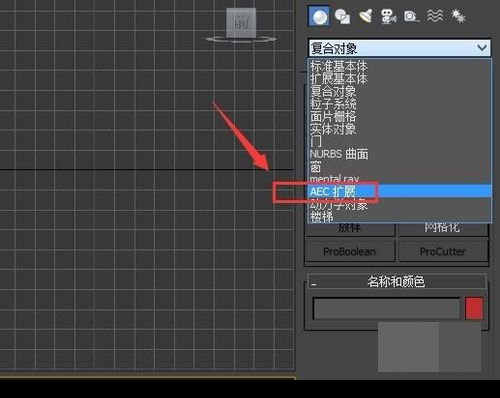Click the 放样 button

point(350,229)
